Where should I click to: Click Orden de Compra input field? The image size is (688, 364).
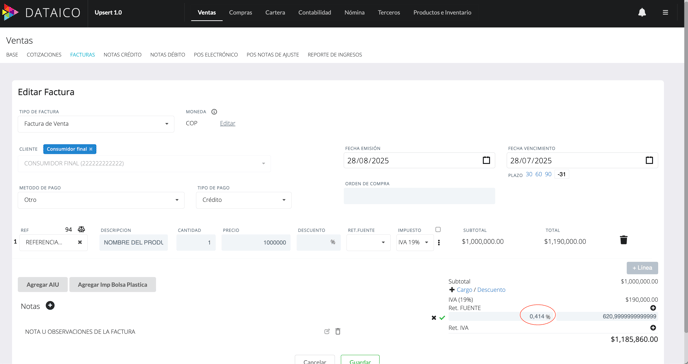(419, 196)
